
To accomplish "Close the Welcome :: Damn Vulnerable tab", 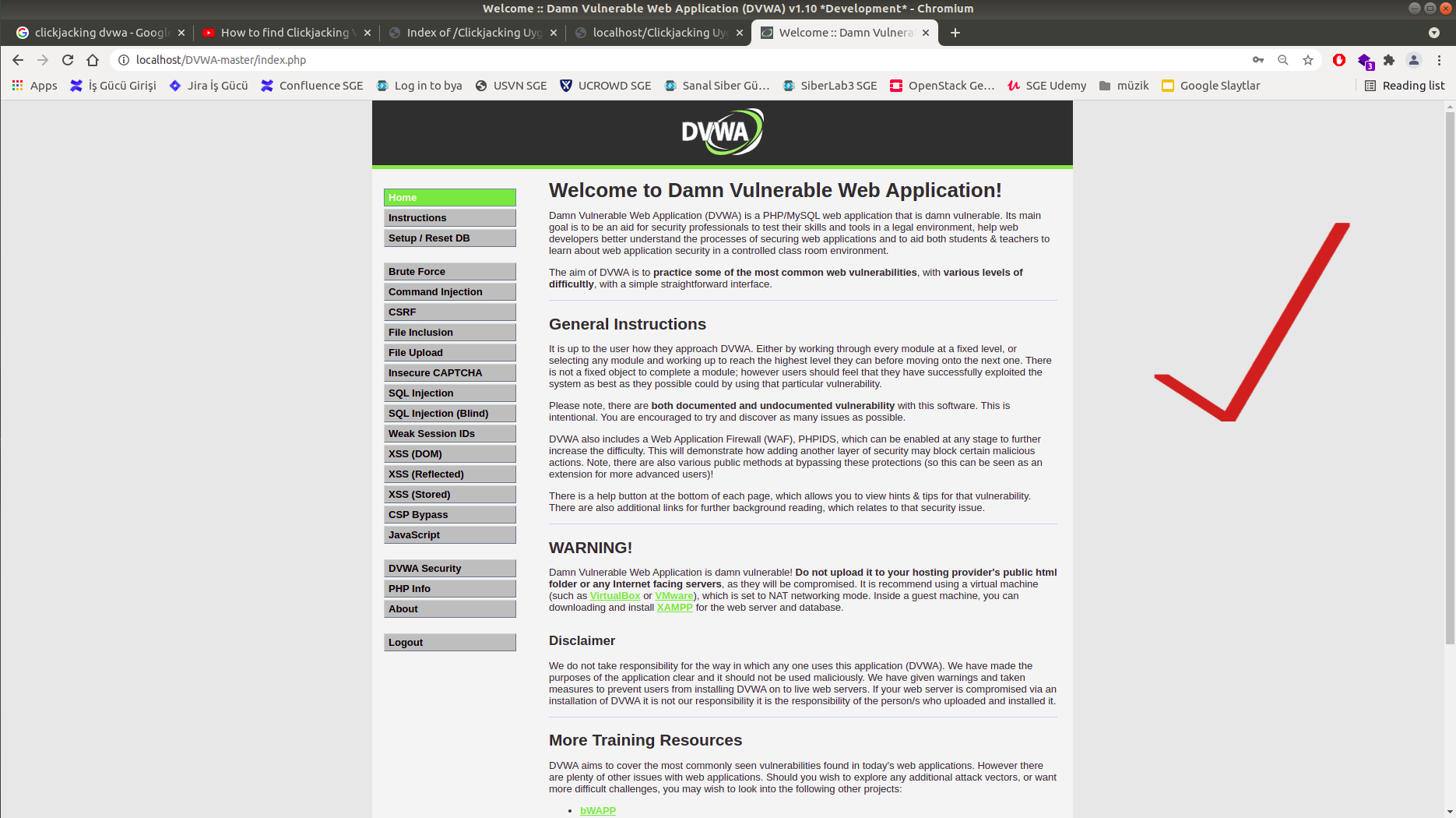I will pyautogui.click(x=926, y=33).
